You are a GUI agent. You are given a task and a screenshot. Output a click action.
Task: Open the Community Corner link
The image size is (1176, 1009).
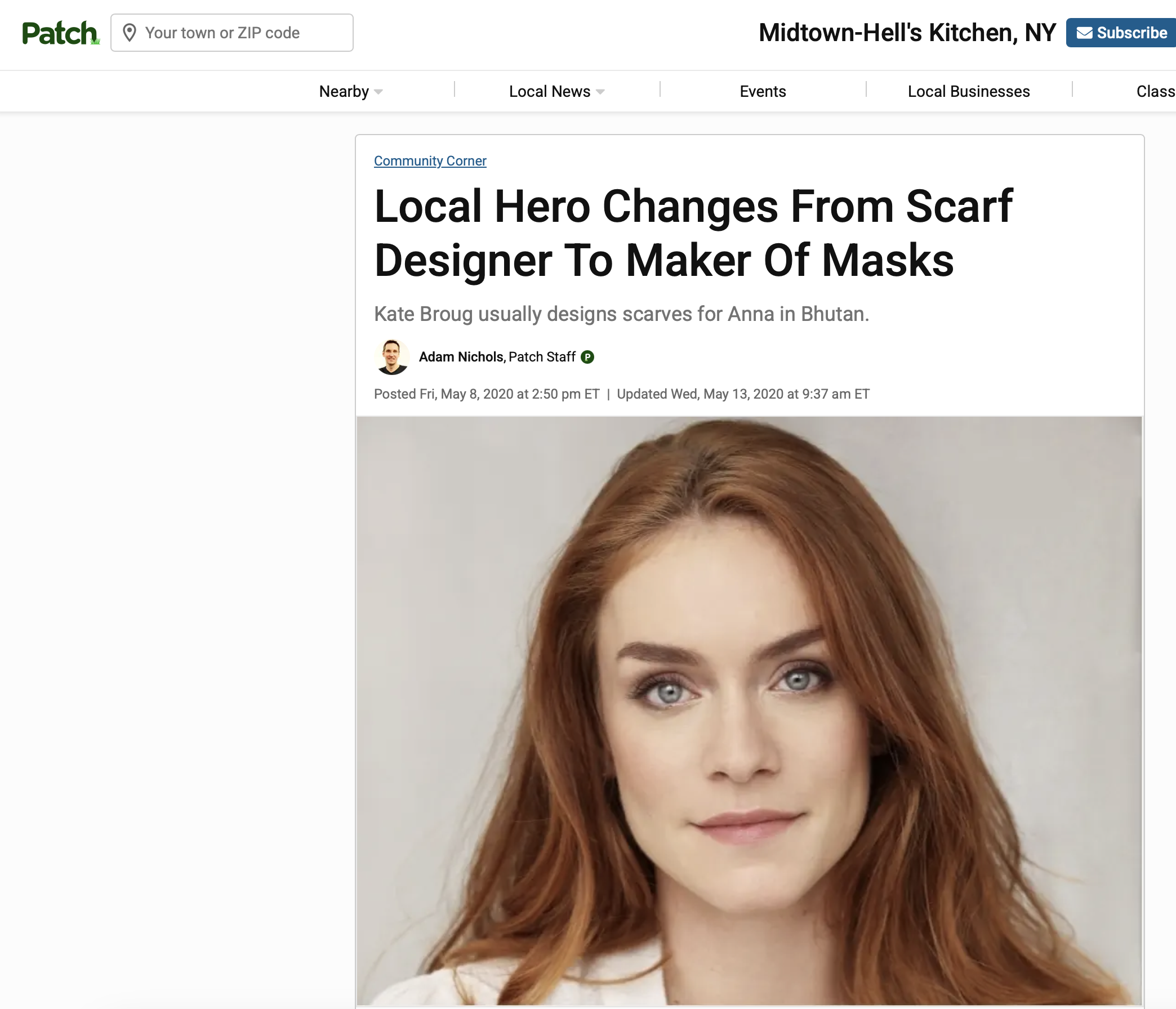tap(430, 161)
